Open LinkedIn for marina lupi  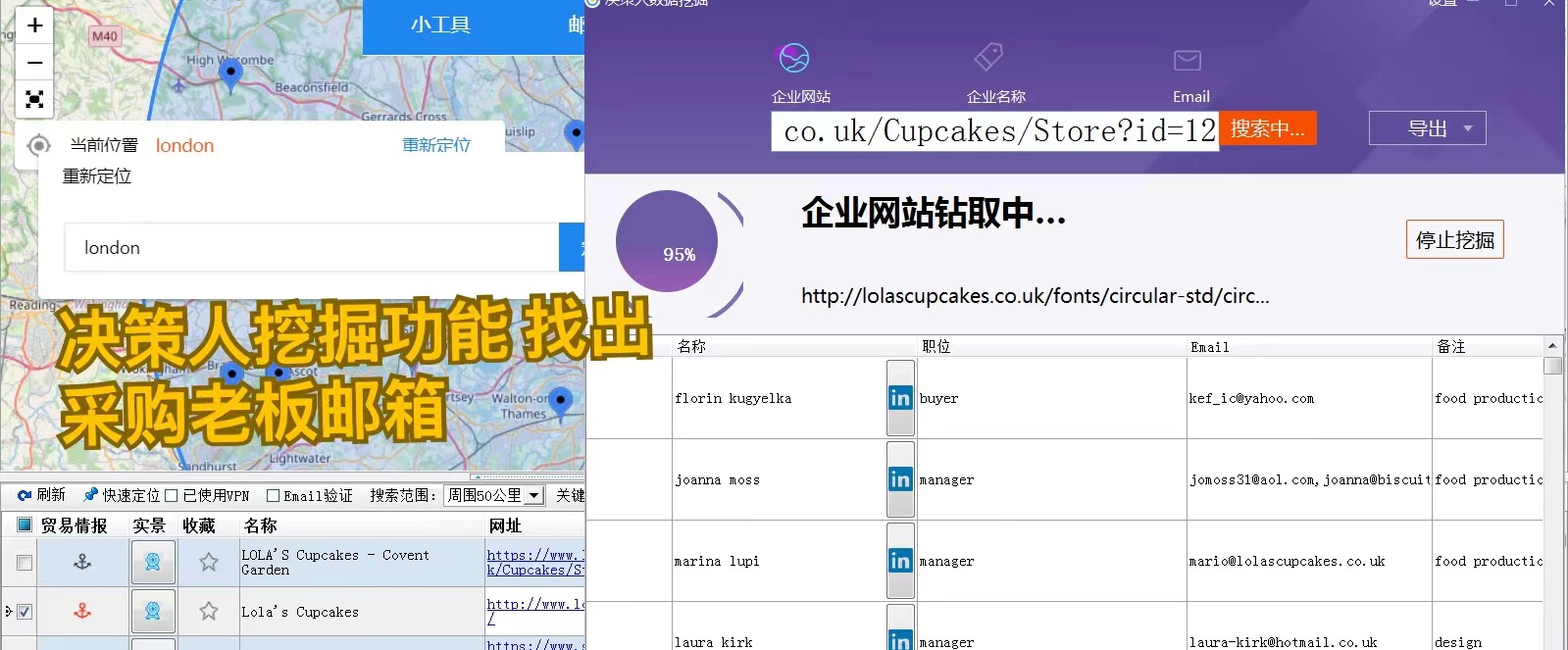[900, 561]
